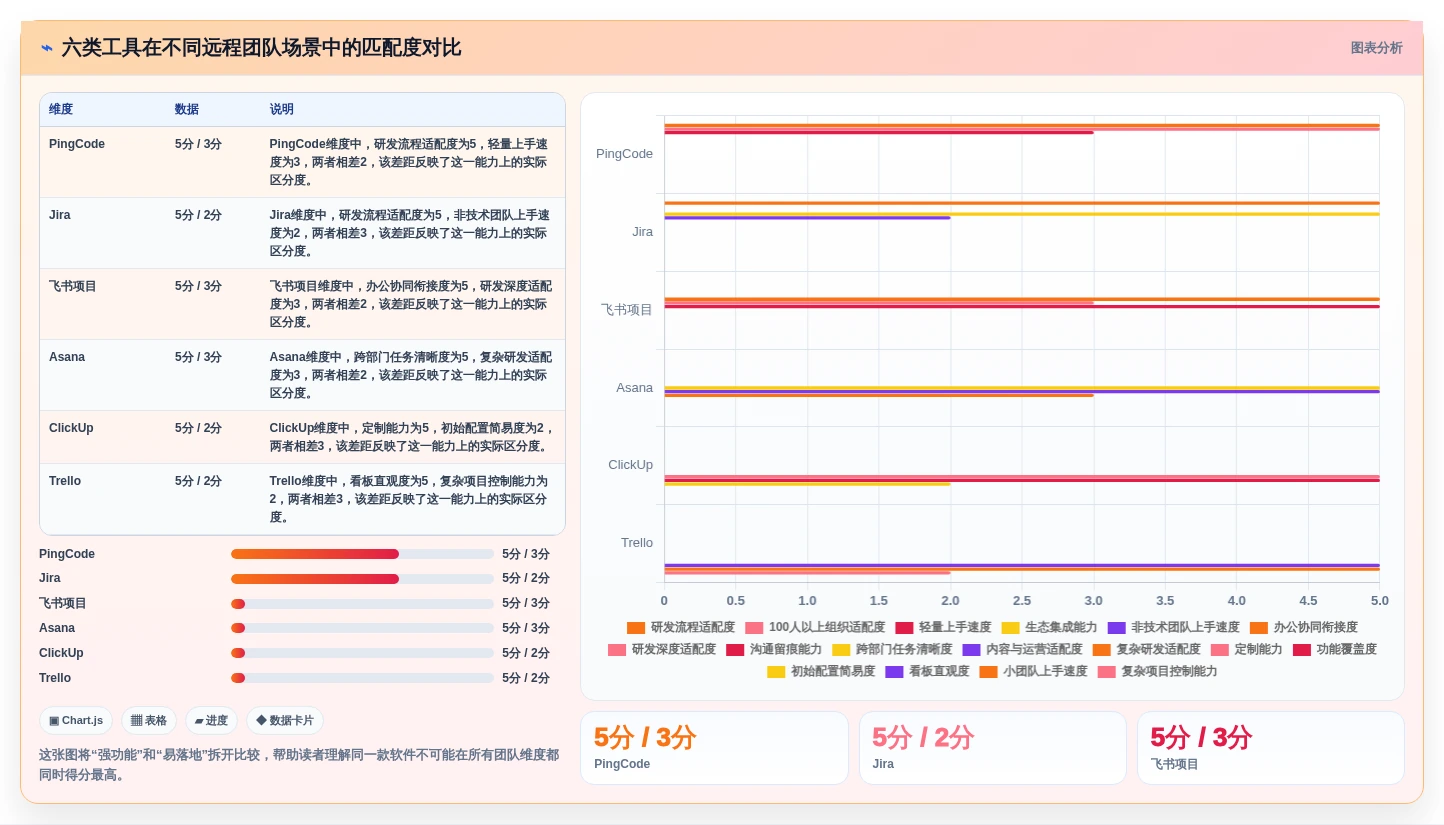Click the page title 六类工具在不同远程团队场景中的匹配度对比
Screen dimensions: 1444x825
point(261,48)
